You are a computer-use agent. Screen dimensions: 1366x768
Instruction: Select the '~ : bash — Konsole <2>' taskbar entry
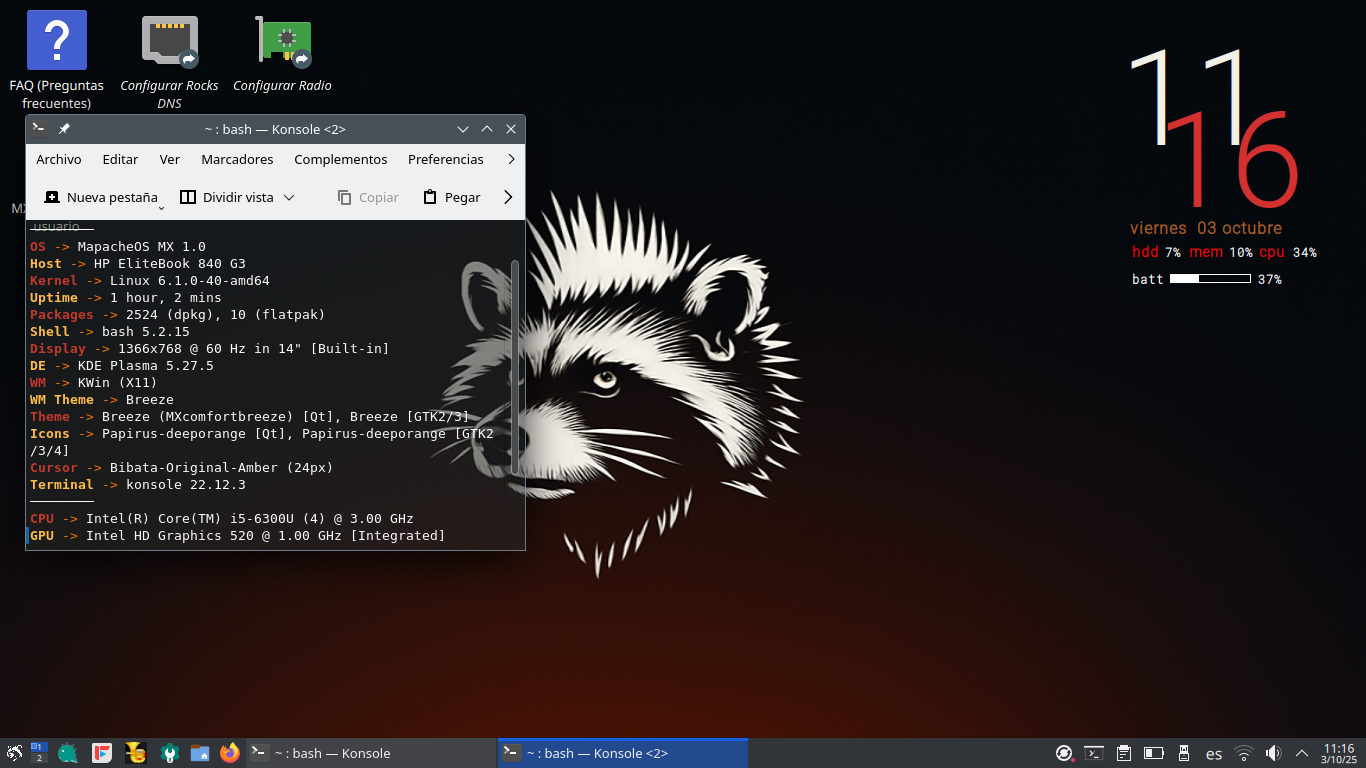coord(622,753)
